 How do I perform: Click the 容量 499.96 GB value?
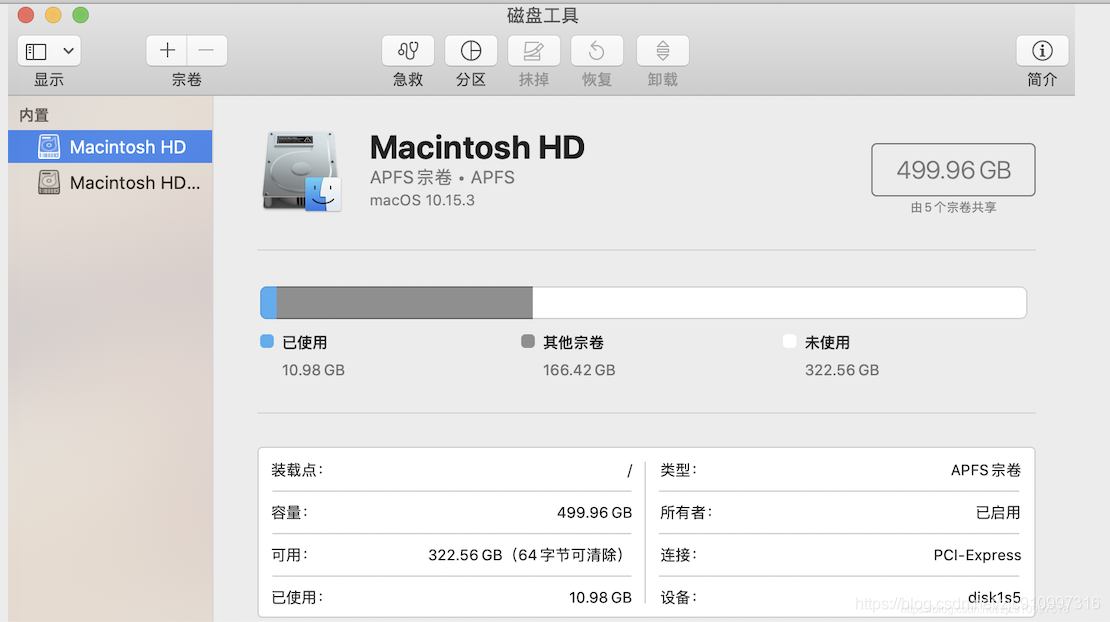[594, 512]
